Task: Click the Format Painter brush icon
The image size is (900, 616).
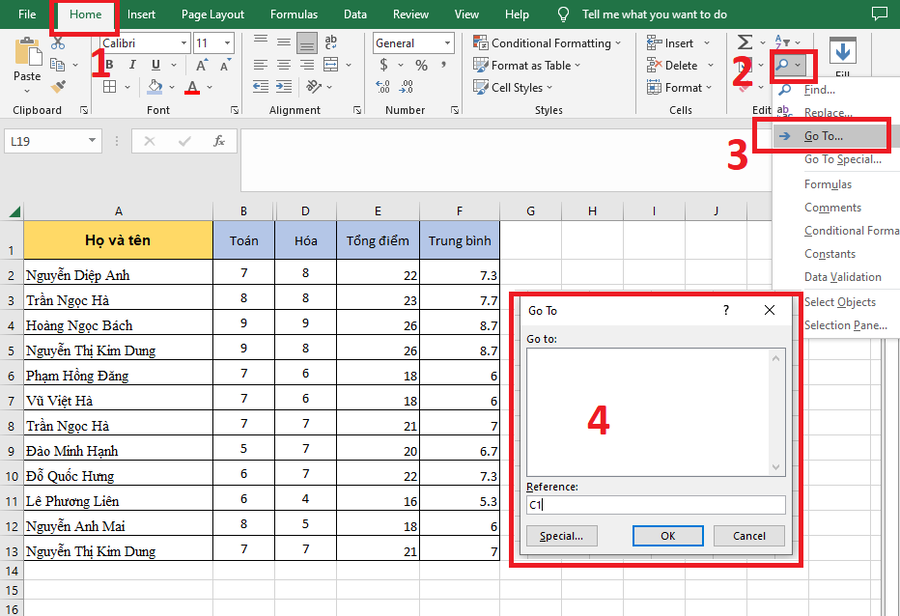Action: (58, 87)
